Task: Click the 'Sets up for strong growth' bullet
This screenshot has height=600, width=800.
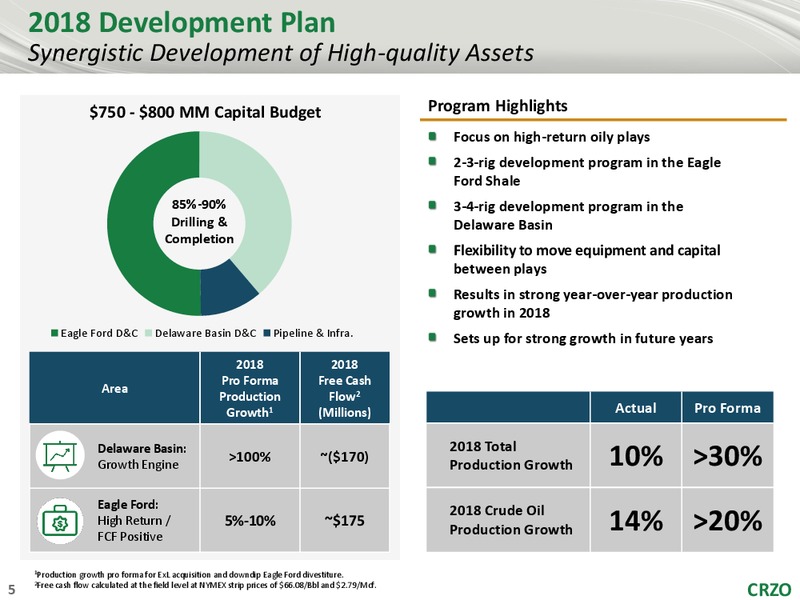Action: click(583, 339)
